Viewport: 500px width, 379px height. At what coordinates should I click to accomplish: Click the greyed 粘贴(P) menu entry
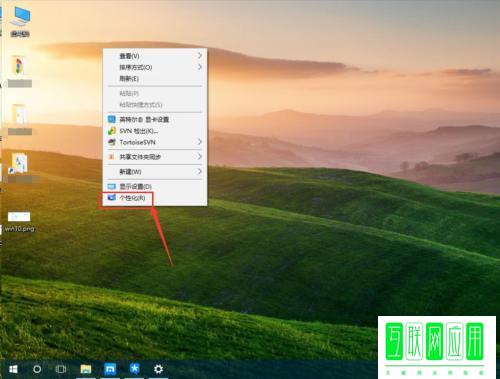coord(155,93)
